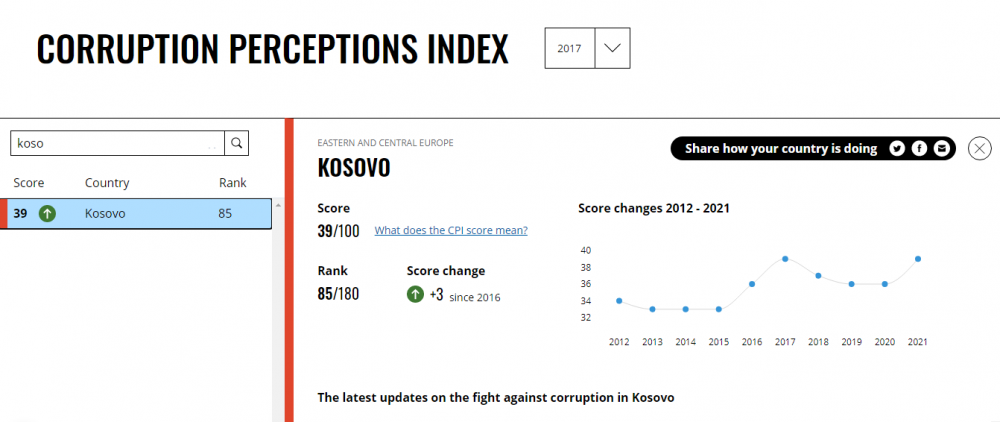Click Share how your country is doing

[781, 149]
